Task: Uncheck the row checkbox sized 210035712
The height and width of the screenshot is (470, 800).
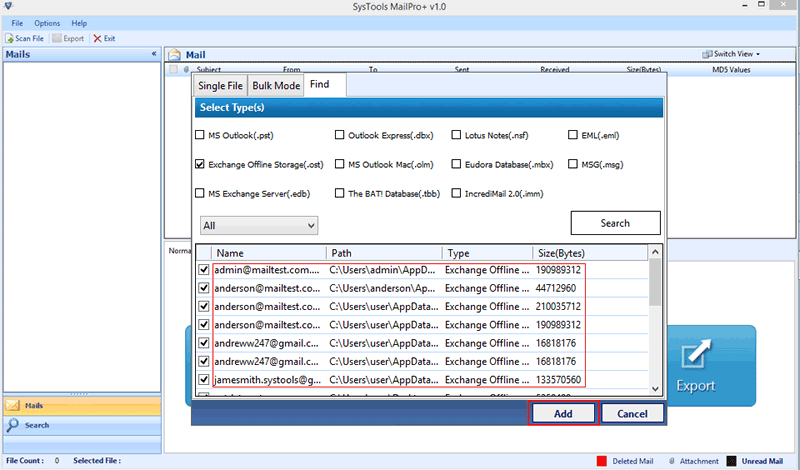Action: 204,306
